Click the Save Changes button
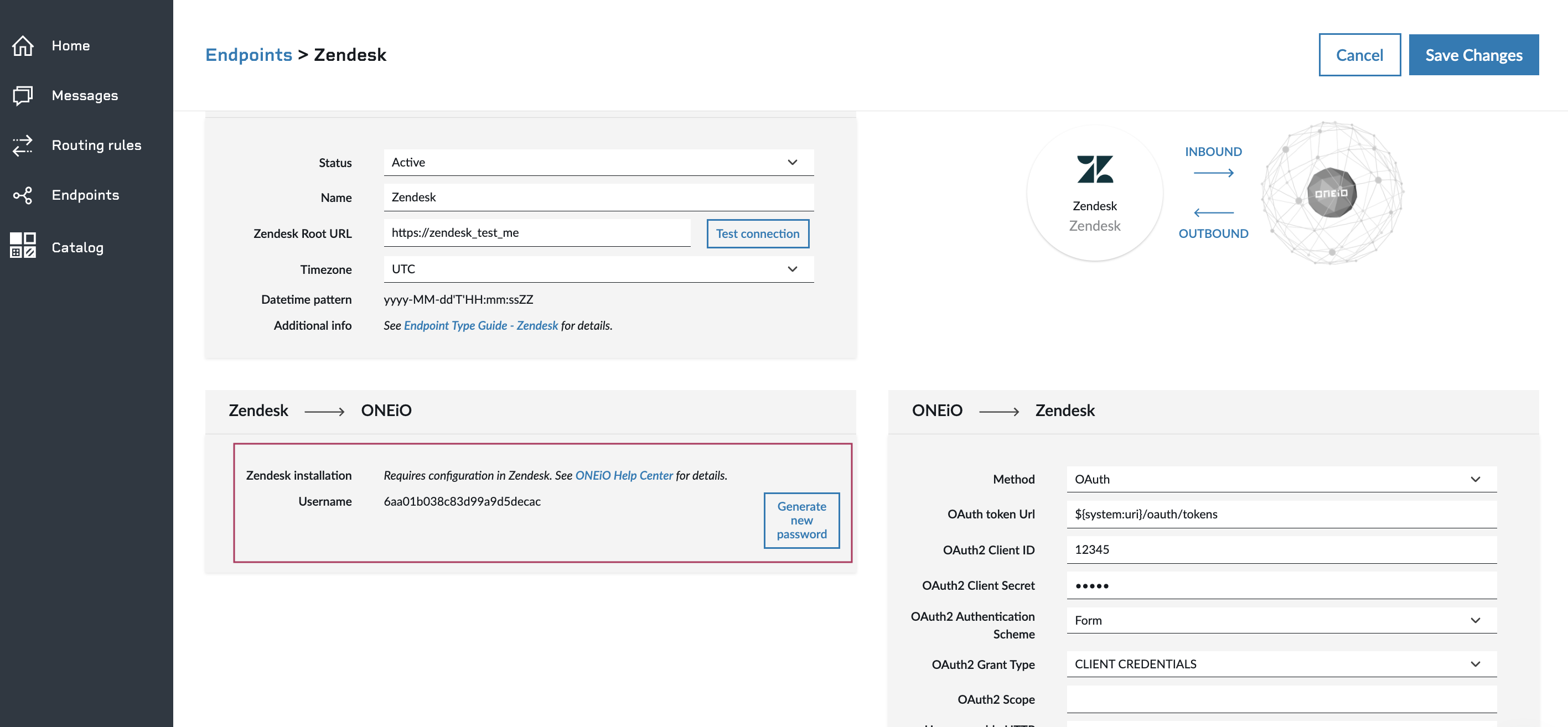 (1473, 55)
